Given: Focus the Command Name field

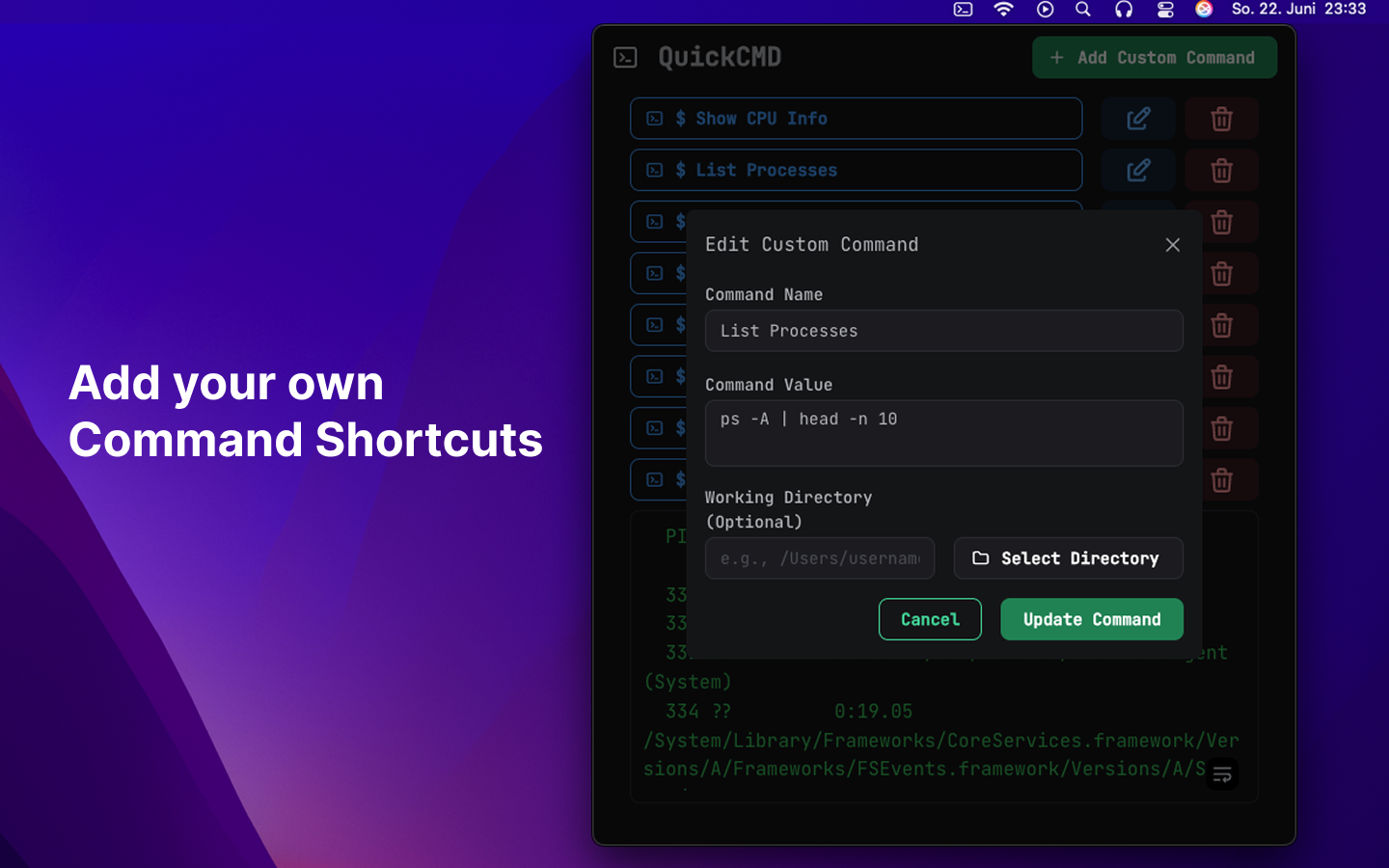Looking at the screenshot, I should 944,331.
